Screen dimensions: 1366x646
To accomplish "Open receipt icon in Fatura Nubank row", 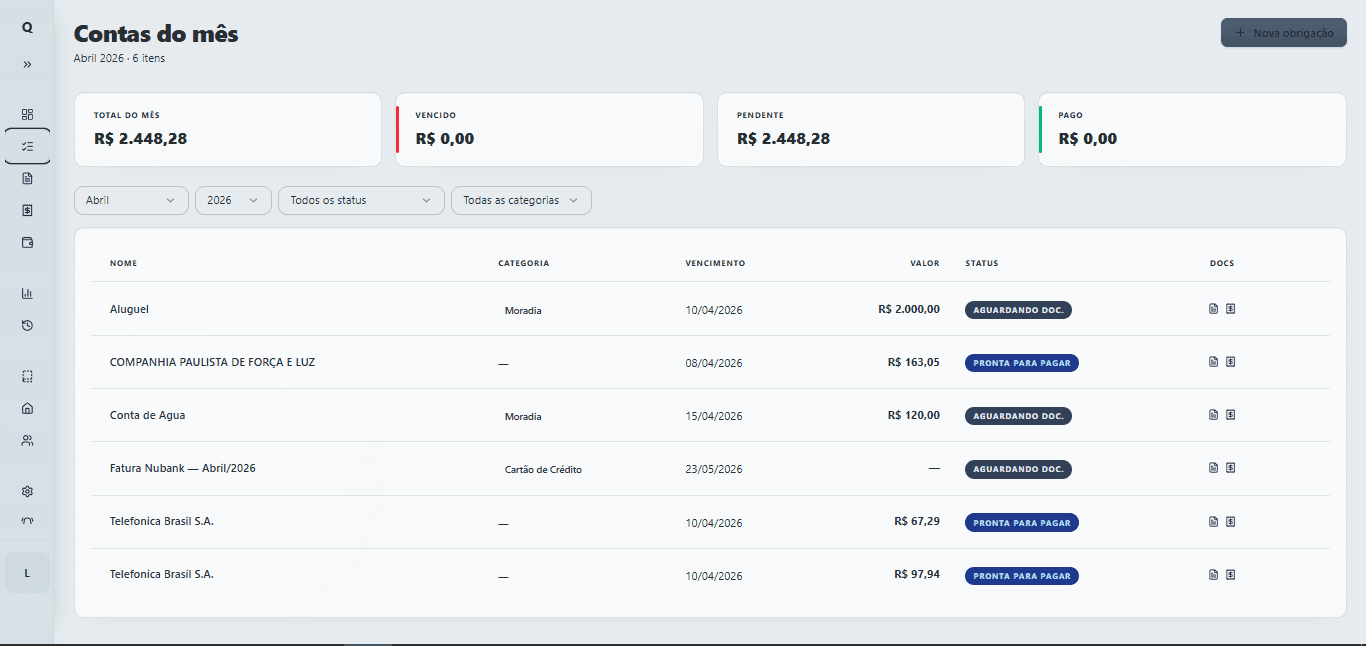I will [x=1231, y=468].
